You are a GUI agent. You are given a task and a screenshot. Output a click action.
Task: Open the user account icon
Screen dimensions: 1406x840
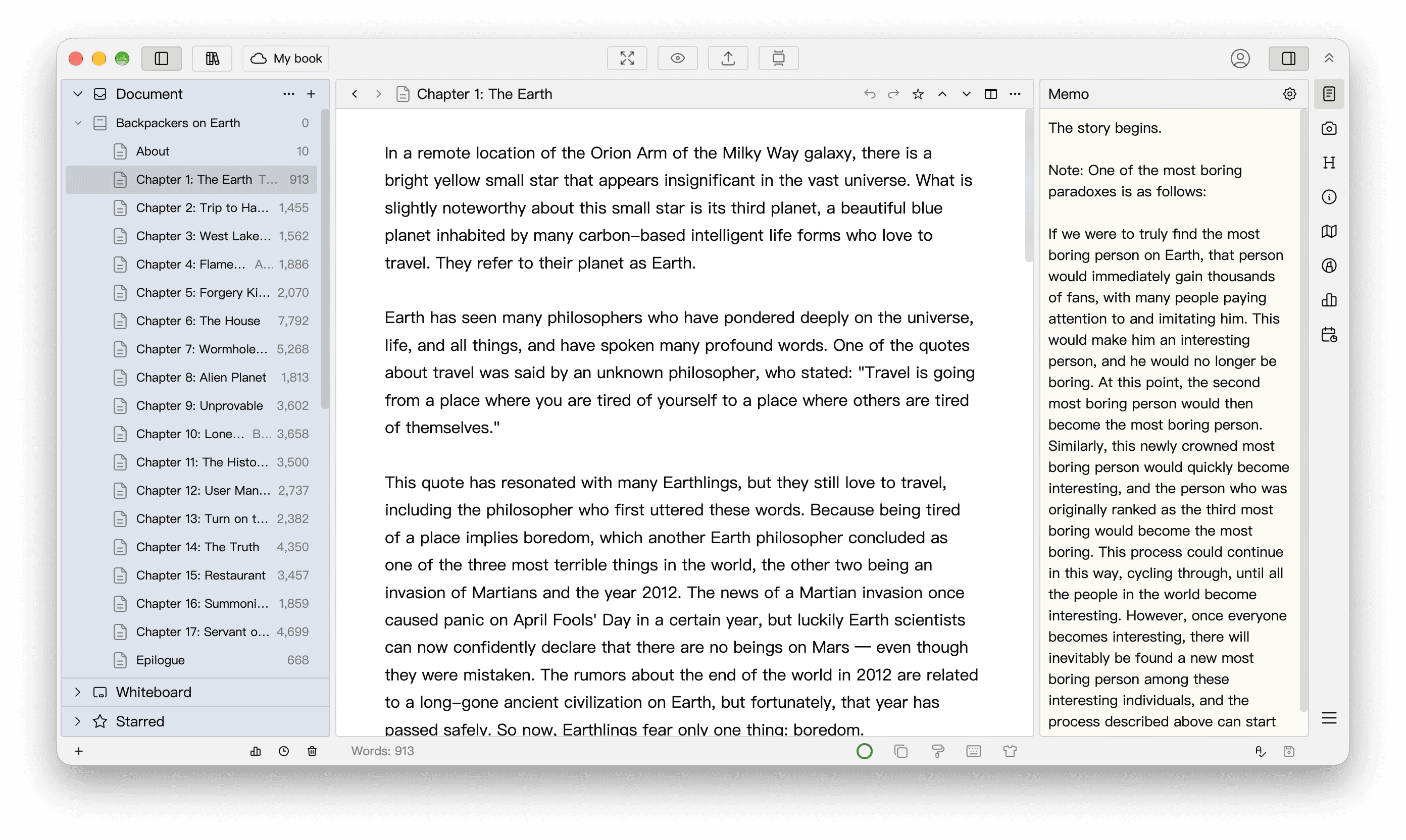(1239, 58)
